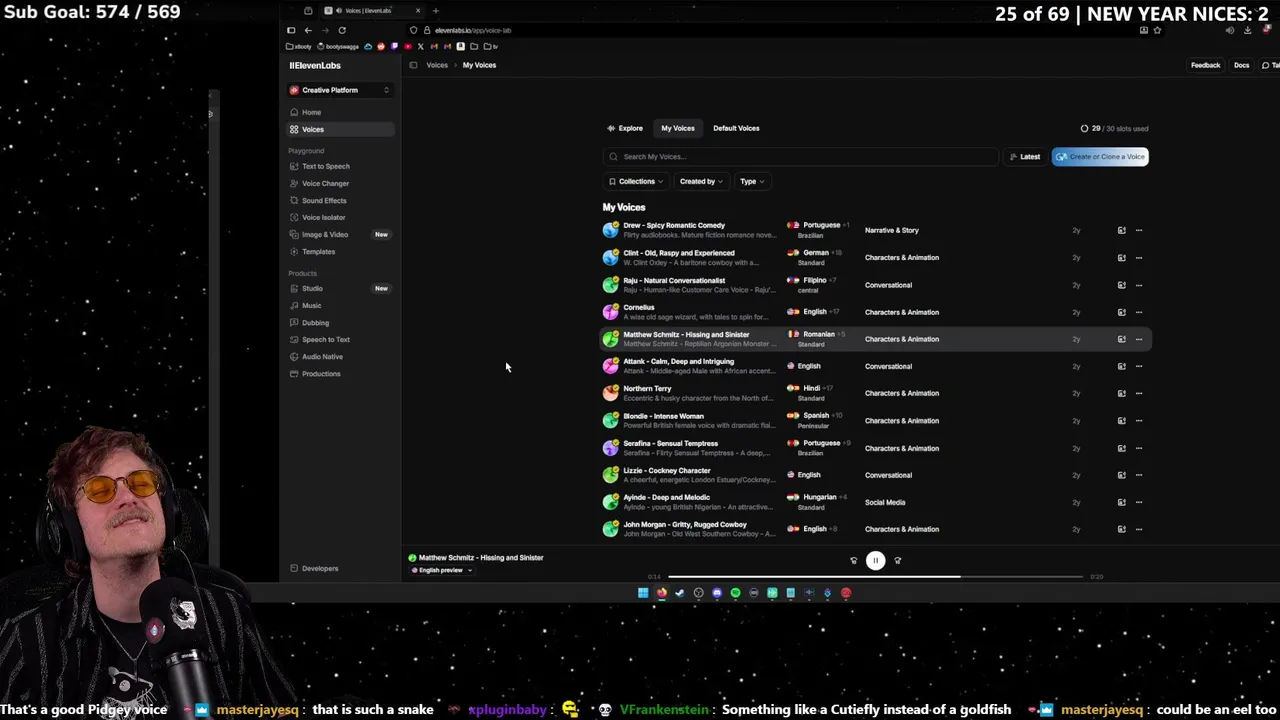Open Text to Speech
The width and height of the screenshot is (1280, 720).
(x=339, y=166)
